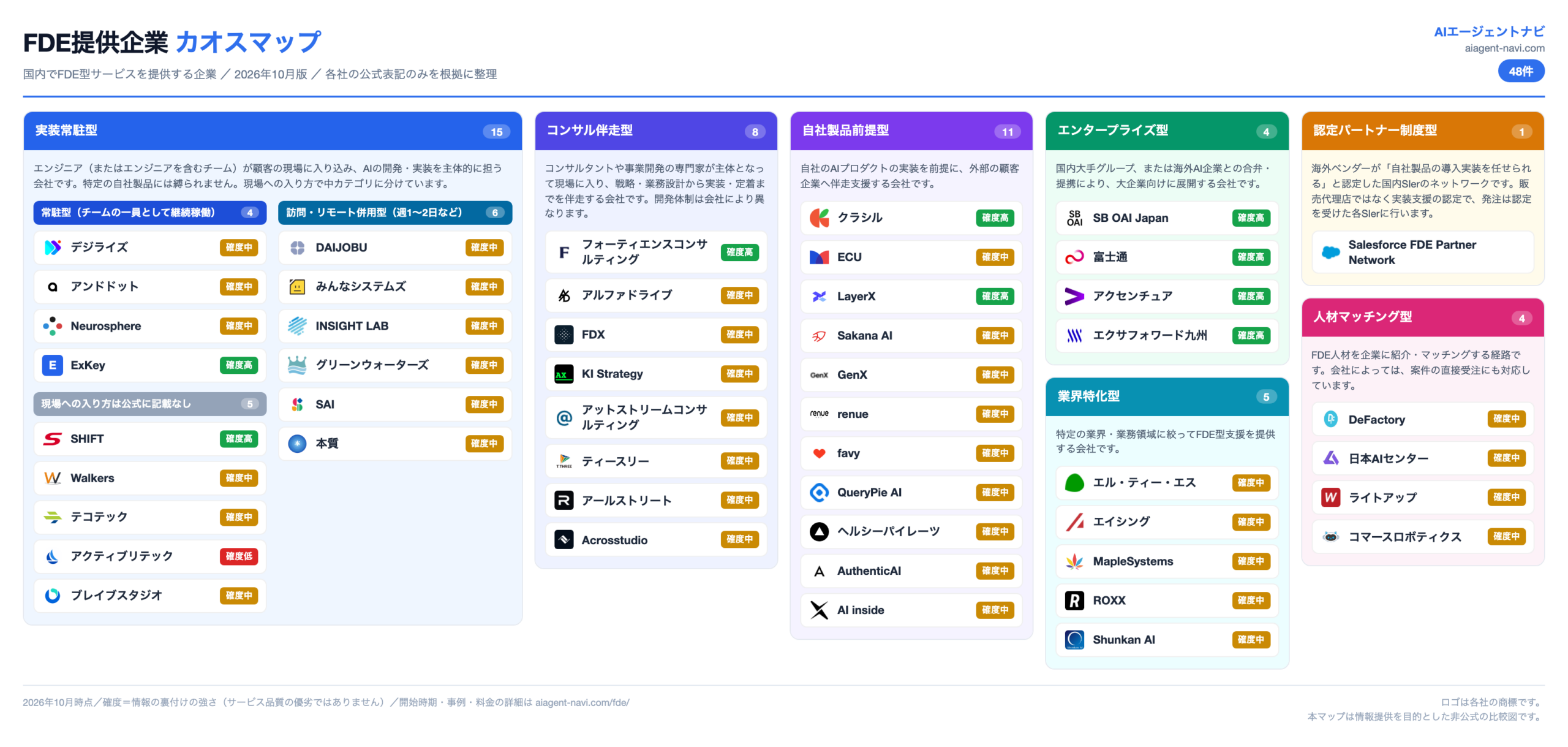Click アクティブリテック 確度低 red badge
Viewport: 1568px width, 747px height.
[239, 556]
